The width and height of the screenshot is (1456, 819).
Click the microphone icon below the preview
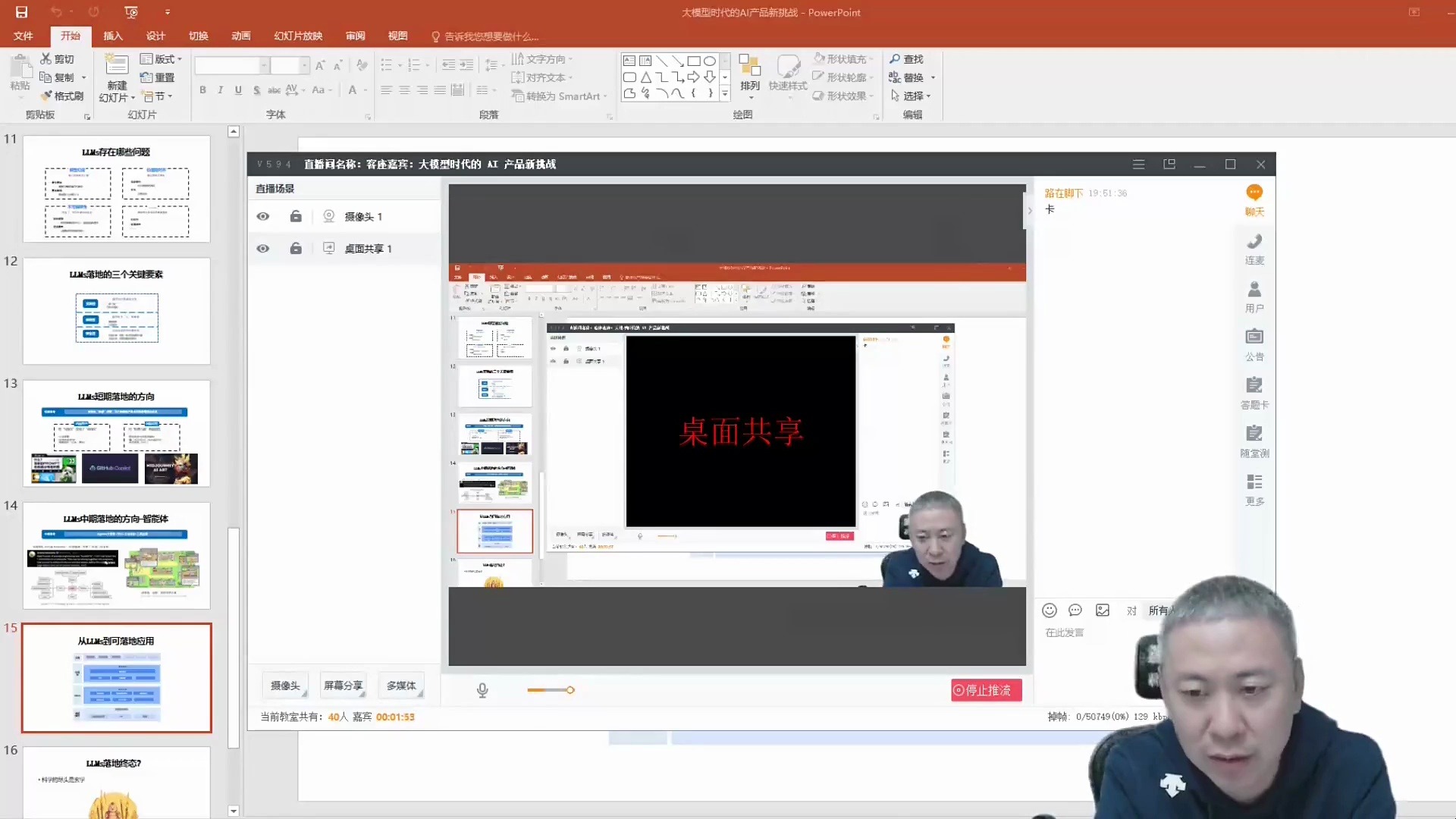tap(482, 690)
